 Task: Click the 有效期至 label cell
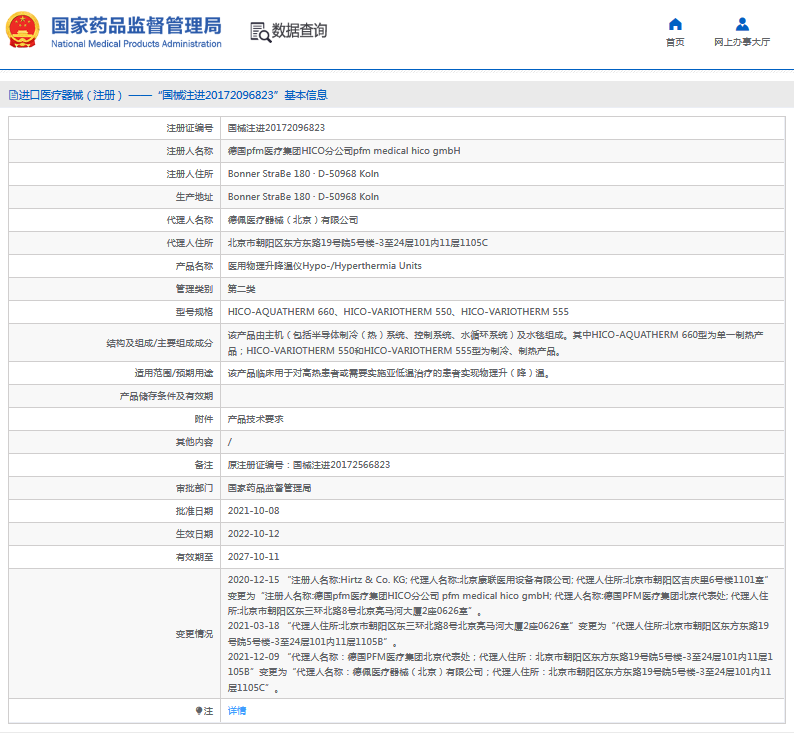[114, 557]
